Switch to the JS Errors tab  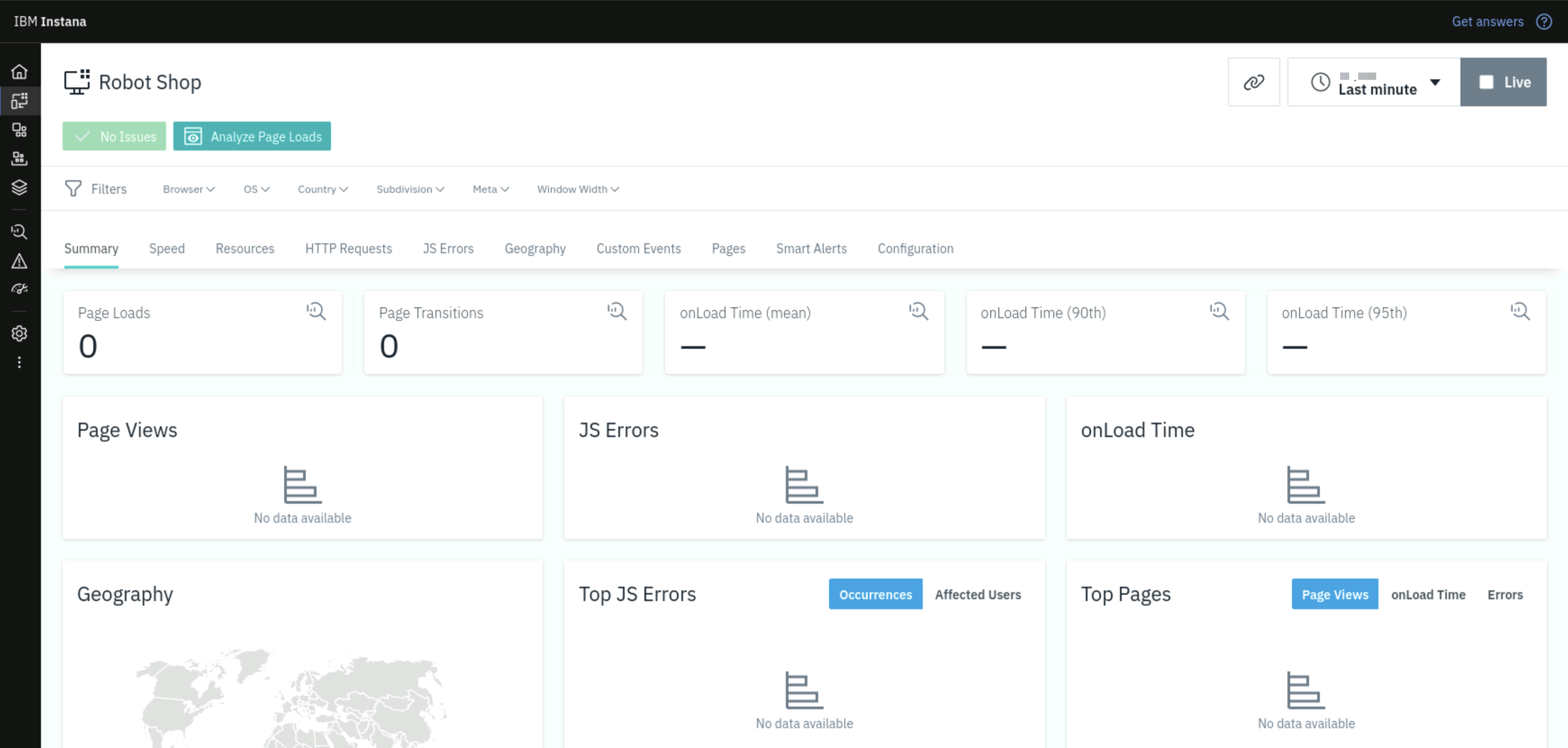(448, 249)
